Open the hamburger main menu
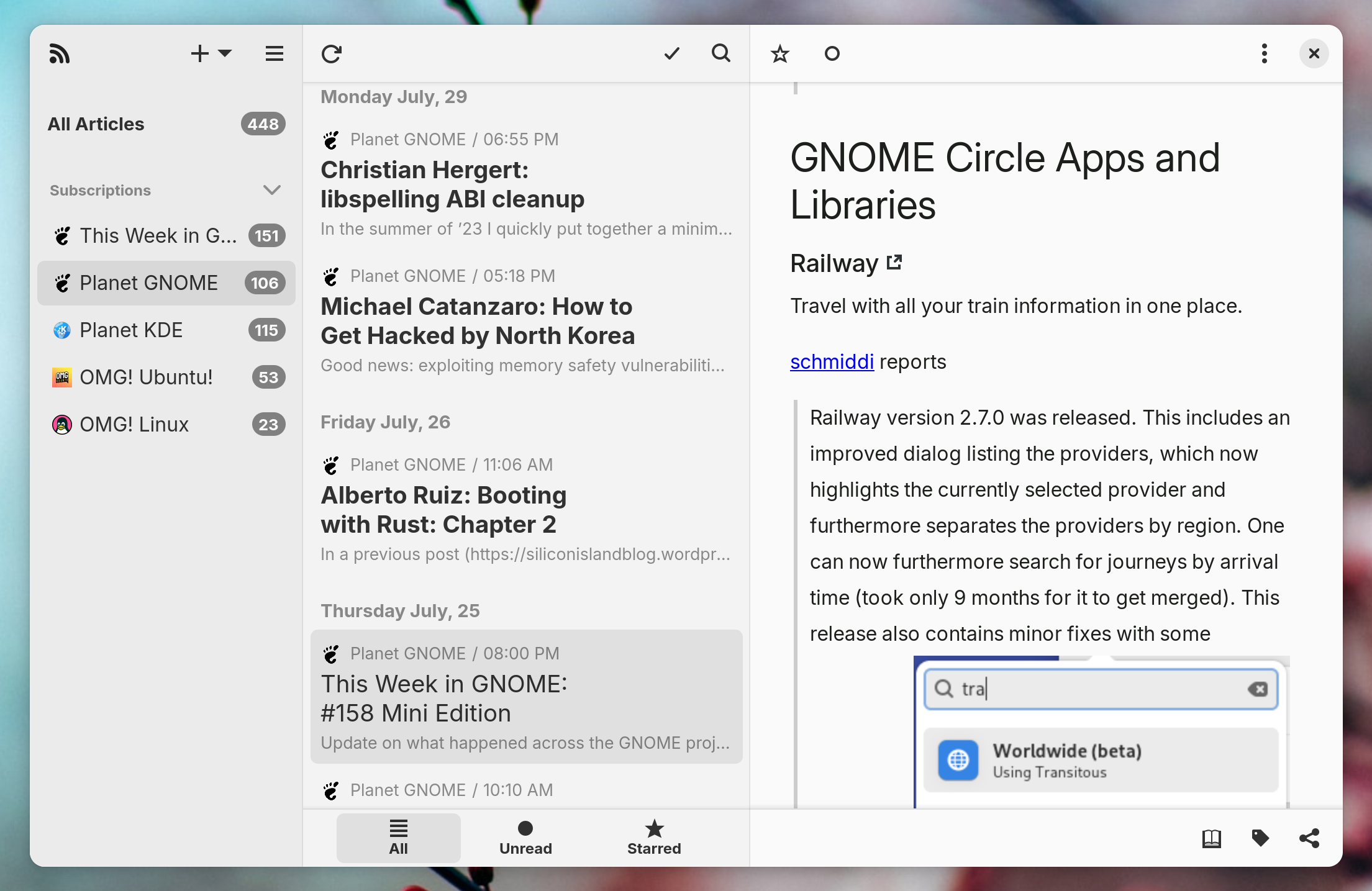This screenshot has height=891, width=1372. 274,54
